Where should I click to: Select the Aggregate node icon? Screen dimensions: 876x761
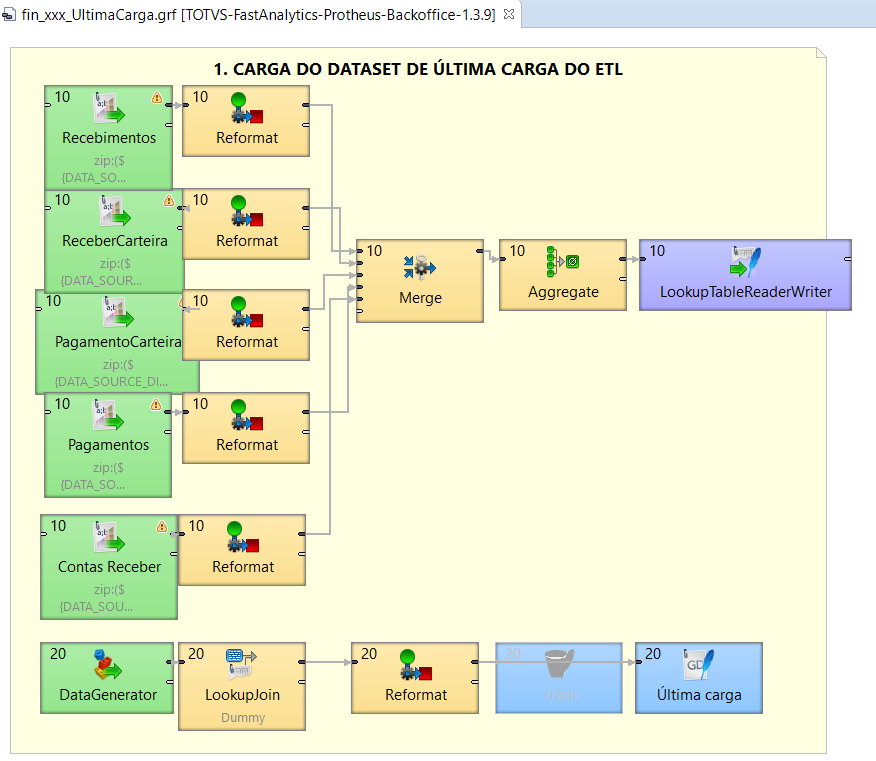point(562,262)
